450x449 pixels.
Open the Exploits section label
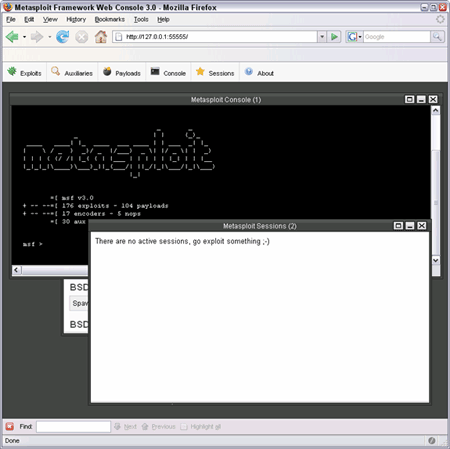coord(31,73)
